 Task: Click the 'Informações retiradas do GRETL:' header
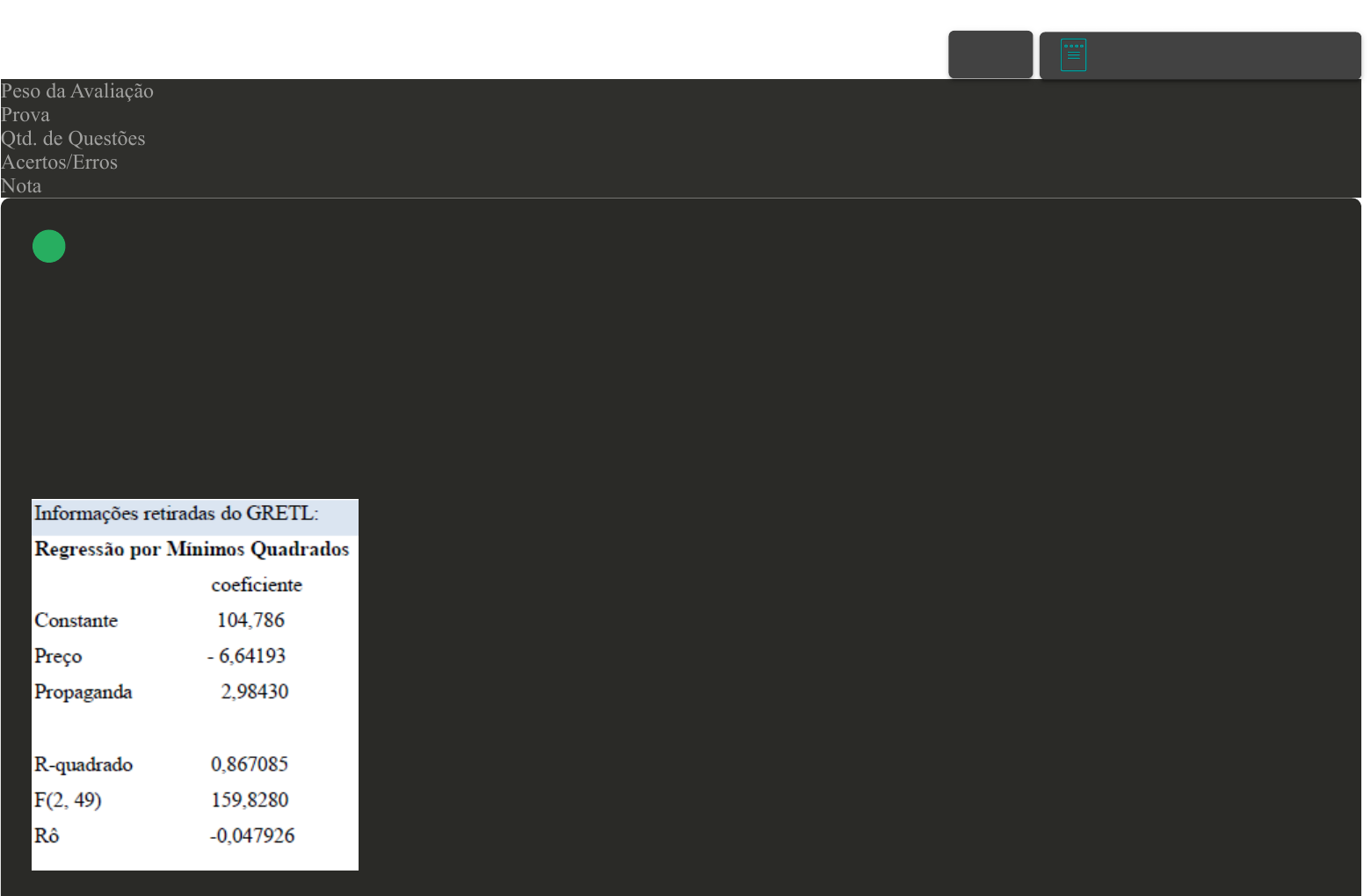[177, 514]
